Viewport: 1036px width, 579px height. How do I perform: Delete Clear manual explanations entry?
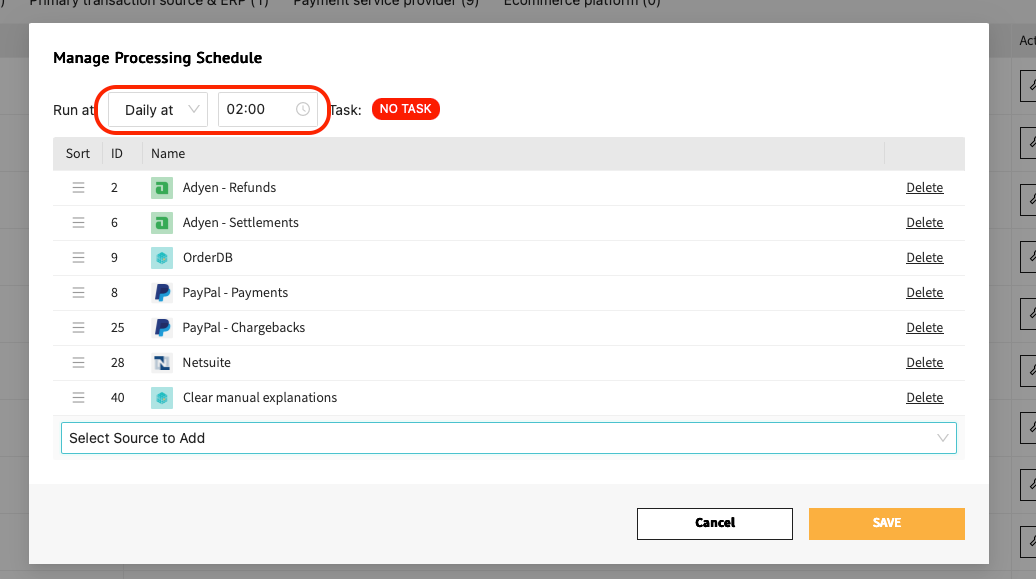pyautogui.click(x=924, y=398)
